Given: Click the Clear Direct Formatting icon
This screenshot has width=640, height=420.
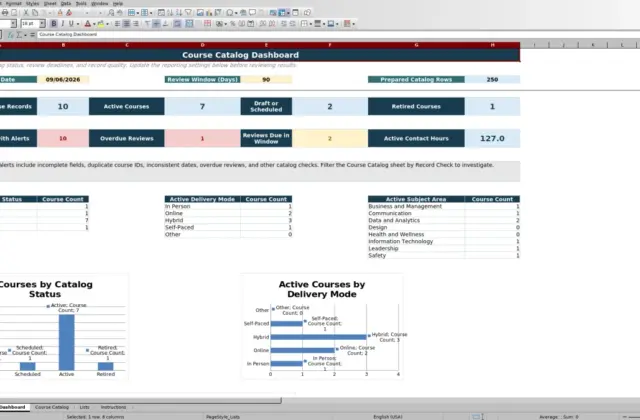Looking at the screenshot, I should pyautogui.click(x=69, y=13).
